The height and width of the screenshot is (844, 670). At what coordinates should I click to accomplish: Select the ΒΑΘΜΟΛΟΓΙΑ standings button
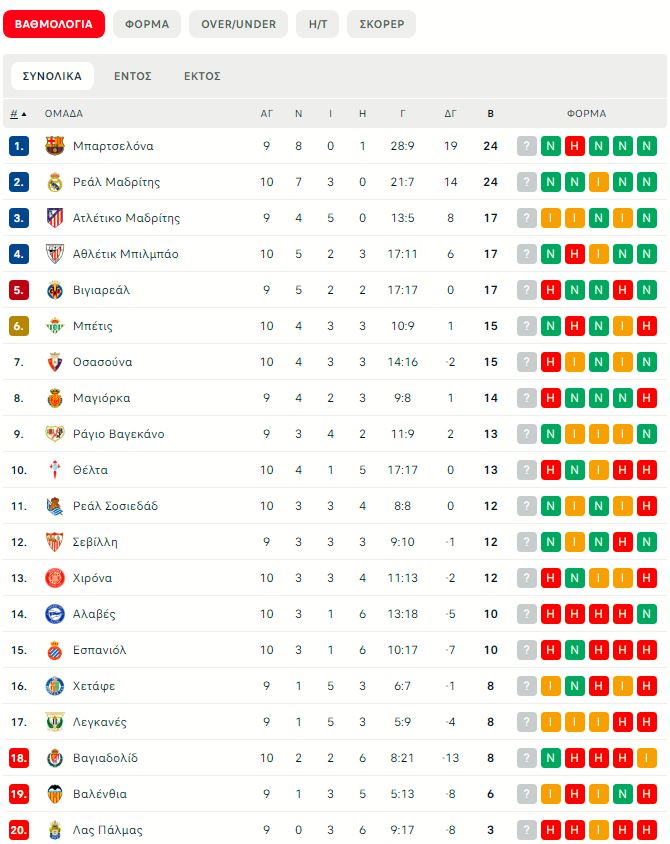[x=54, y=24]
